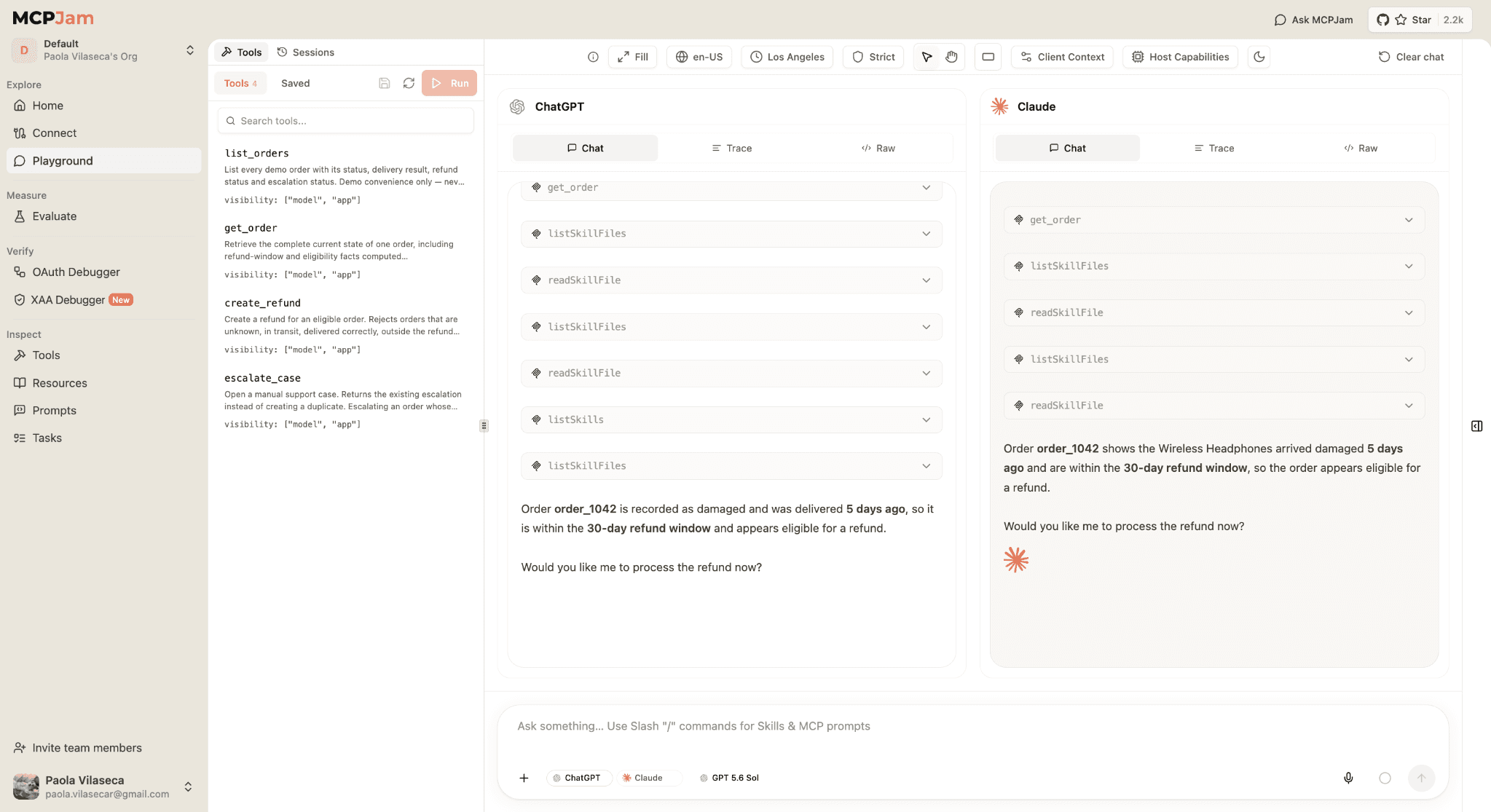Image resolution: width=1491 pixels, height=812 pixels.
Task: Click the Search tools input field
Action: [346, 121]
